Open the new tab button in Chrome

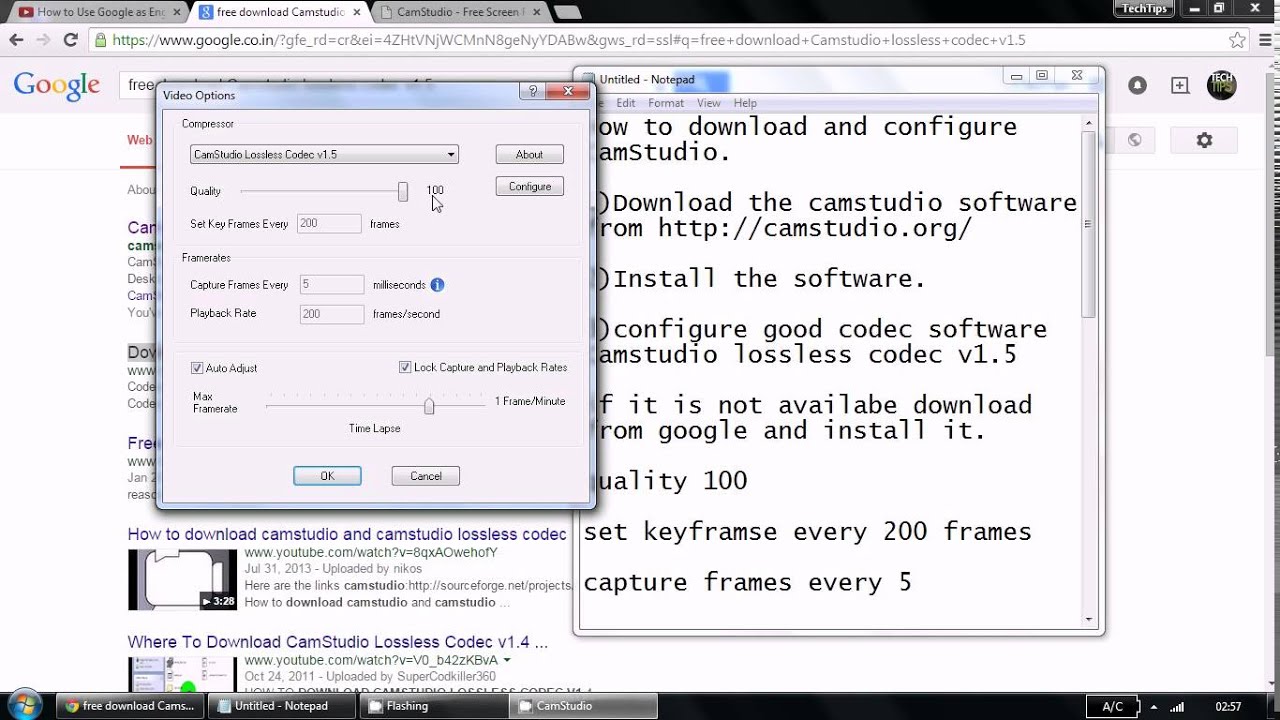[x=567, y=12]
